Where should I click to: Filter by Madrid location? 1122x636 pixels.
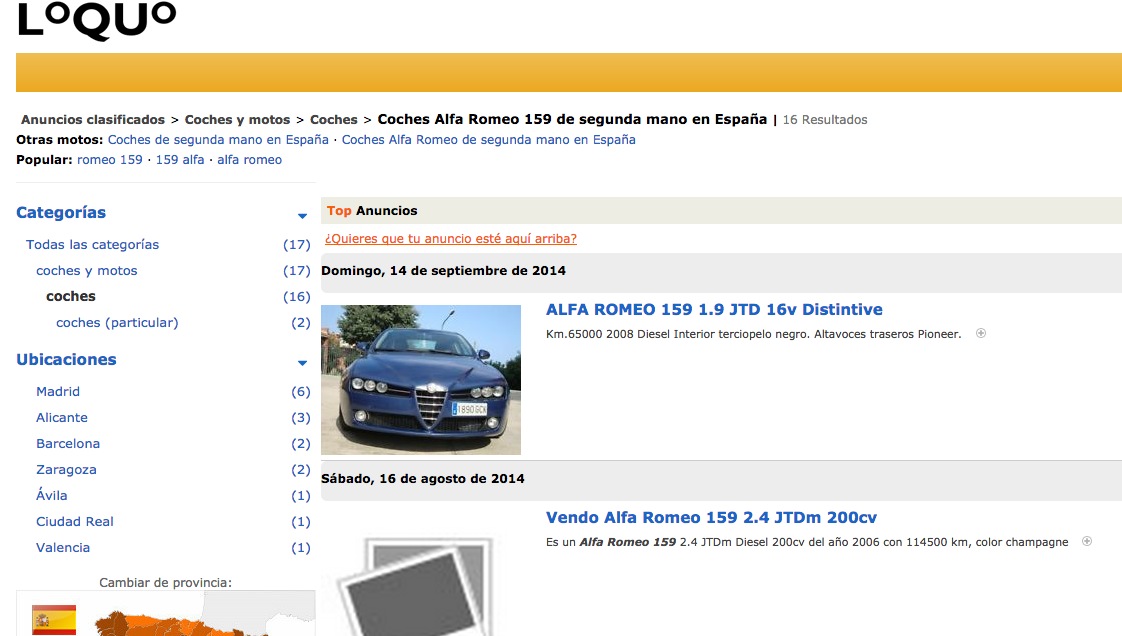click(58, 392)
